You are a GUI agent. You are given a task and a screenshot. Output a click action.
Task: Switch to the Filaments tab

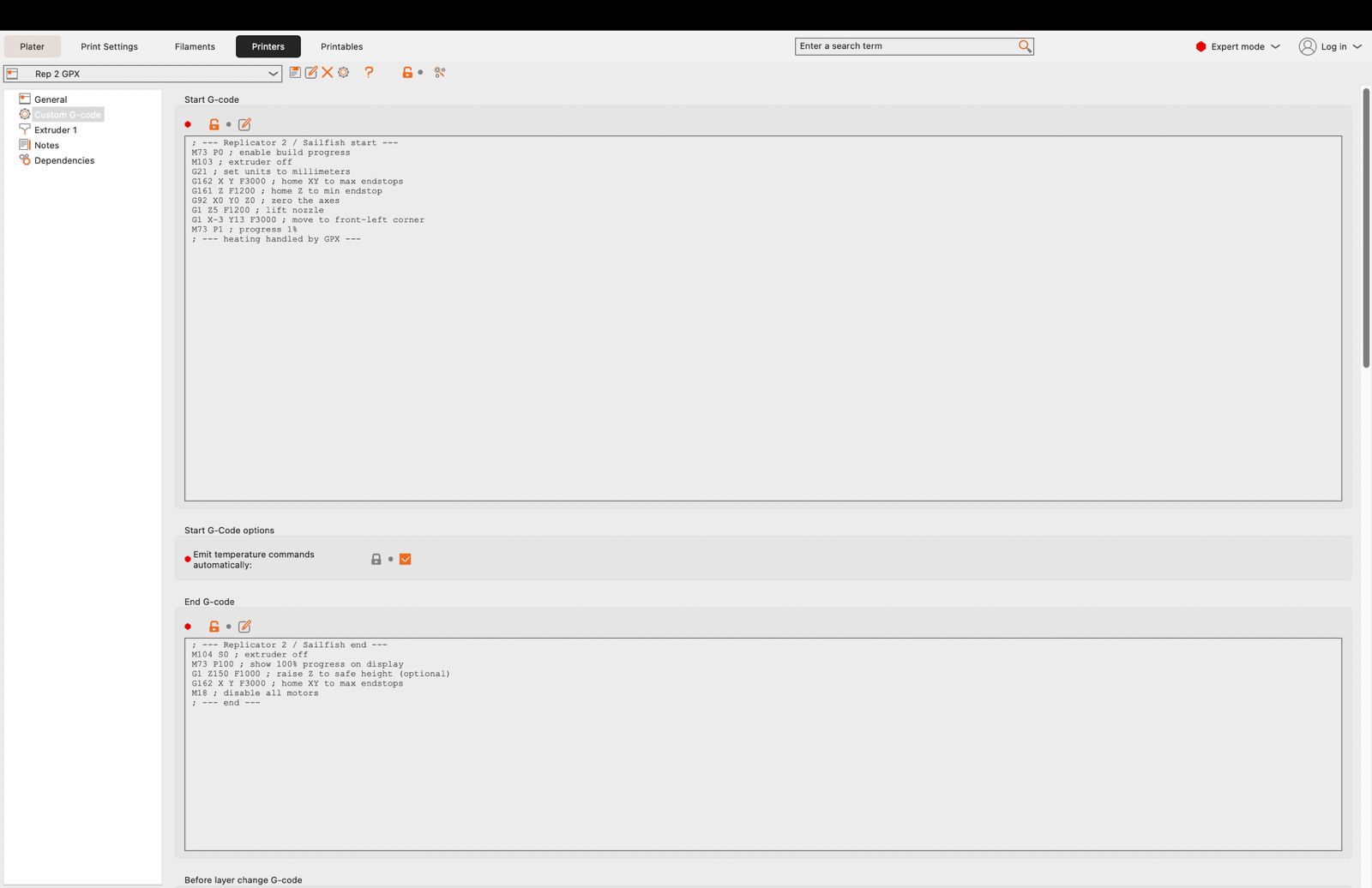195,46
